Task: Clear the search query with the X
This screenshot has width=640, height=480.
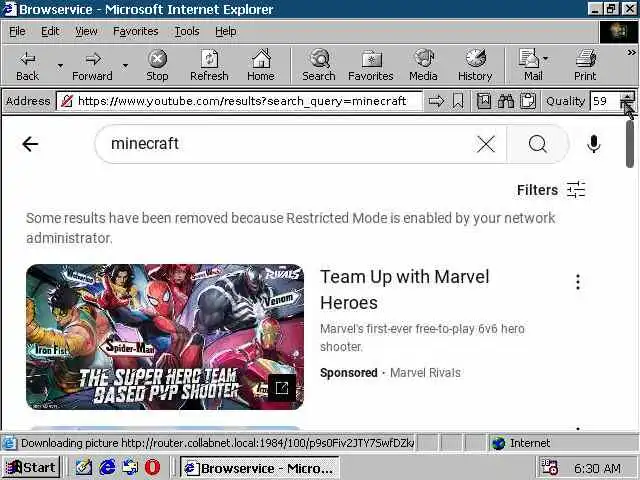Action: (486, 144)
